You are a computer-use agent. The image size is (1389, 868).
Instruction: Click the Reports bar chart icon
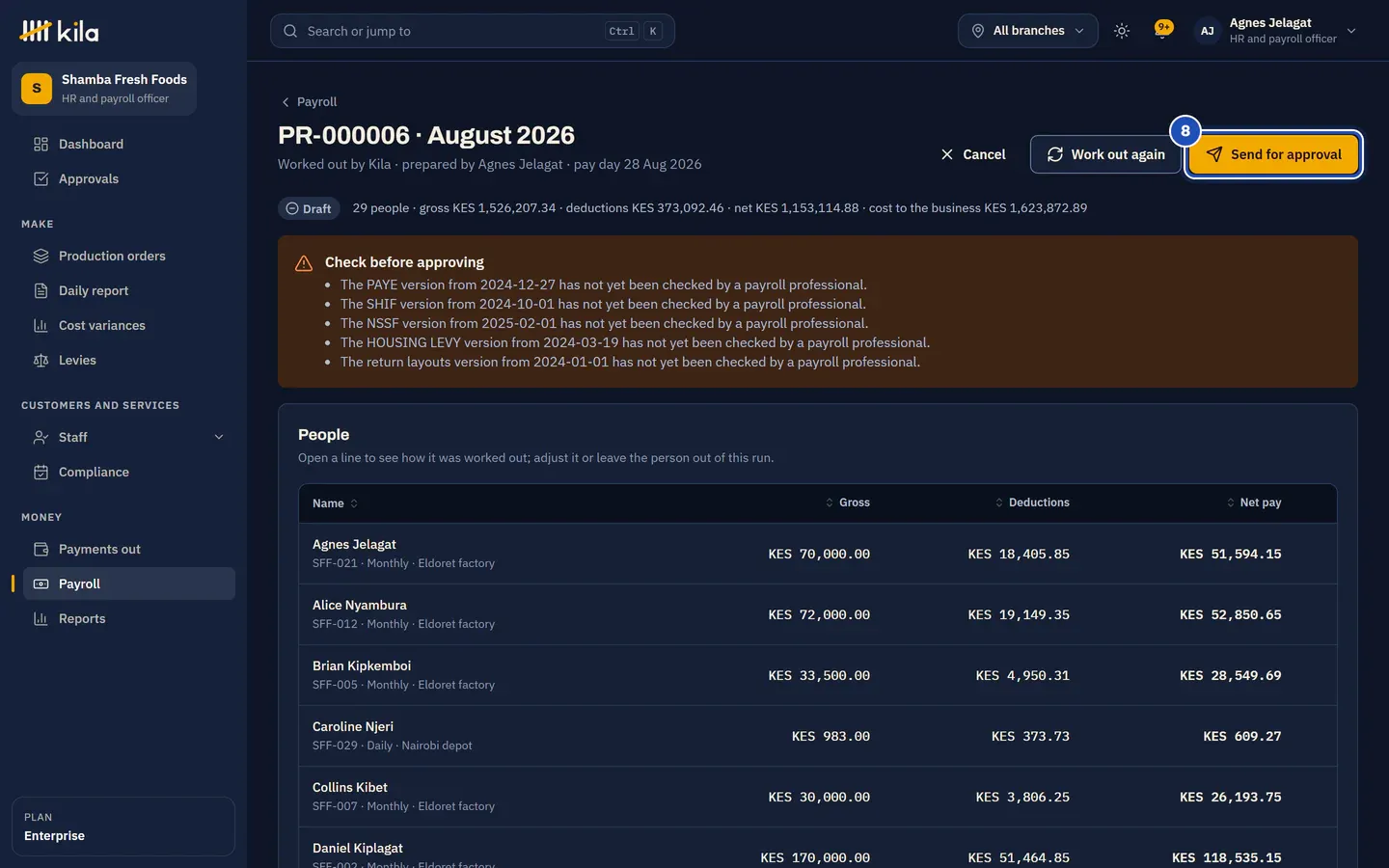pyautogui.click(x=41, y=618)
